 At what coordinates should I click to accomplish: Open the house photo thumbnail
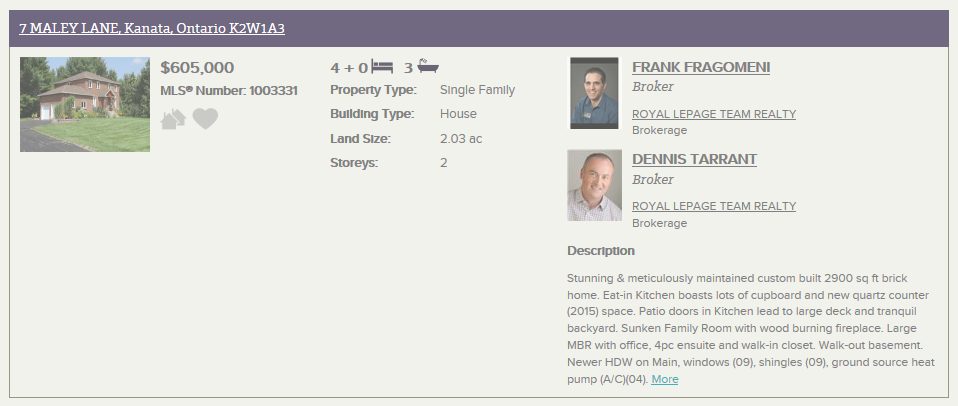85,104
